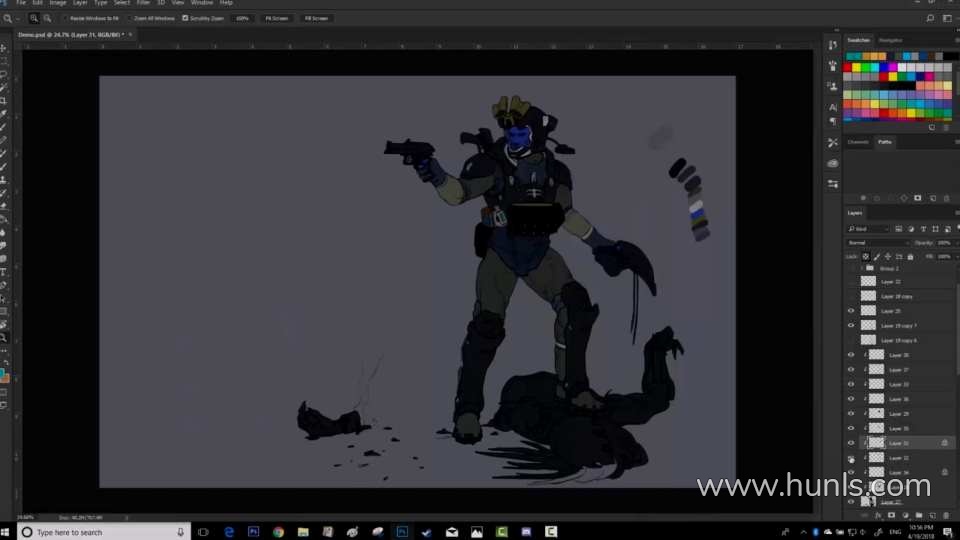The height and width of the screenshot is (540, 960).
Task: Open the layer Opacity dropdown
Action: [x=943, y=243]
